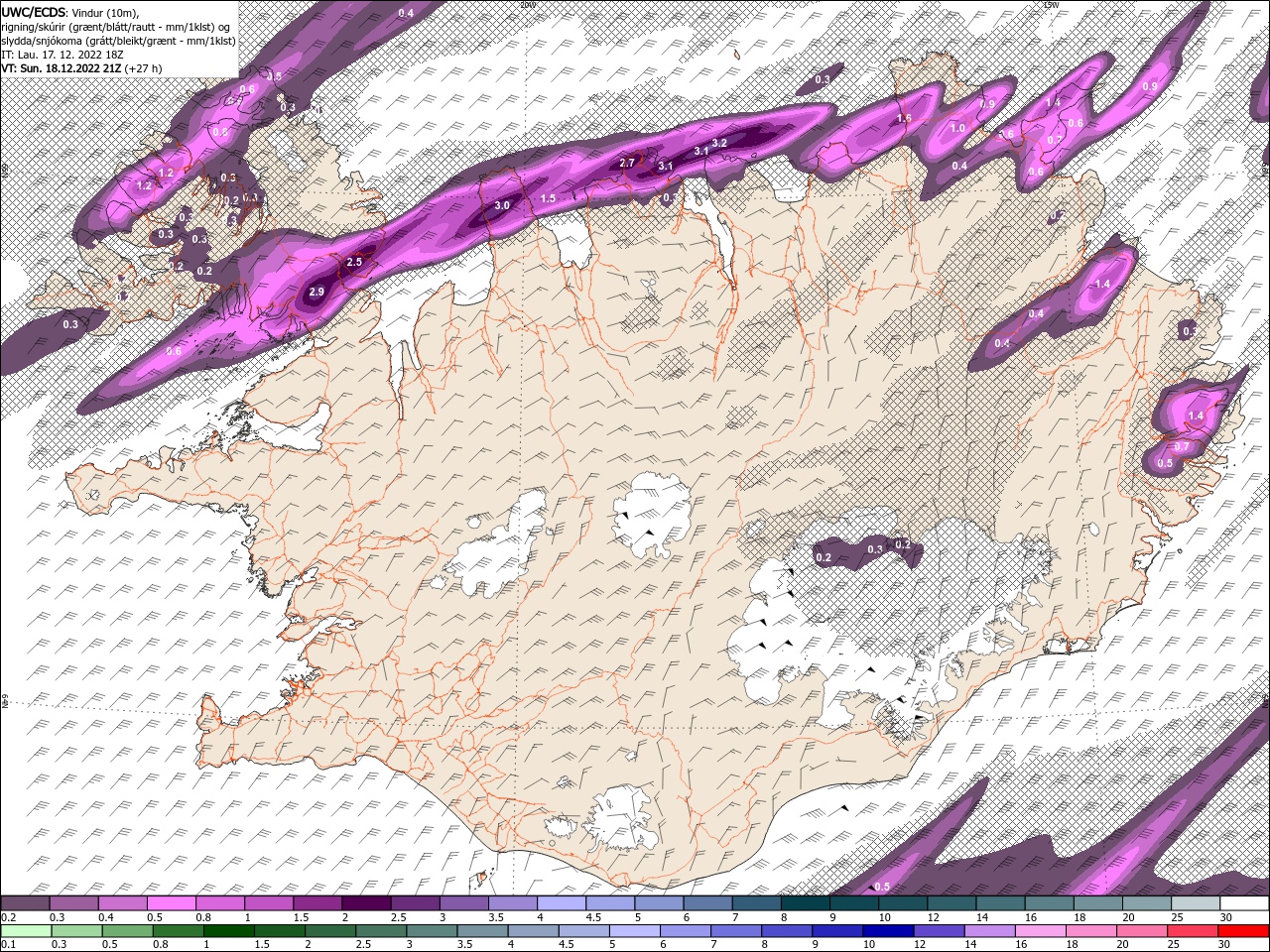Click the "UWC/ECDS" title text
The width and height of the screenshot is (1270, 952).
pos(34,11)
